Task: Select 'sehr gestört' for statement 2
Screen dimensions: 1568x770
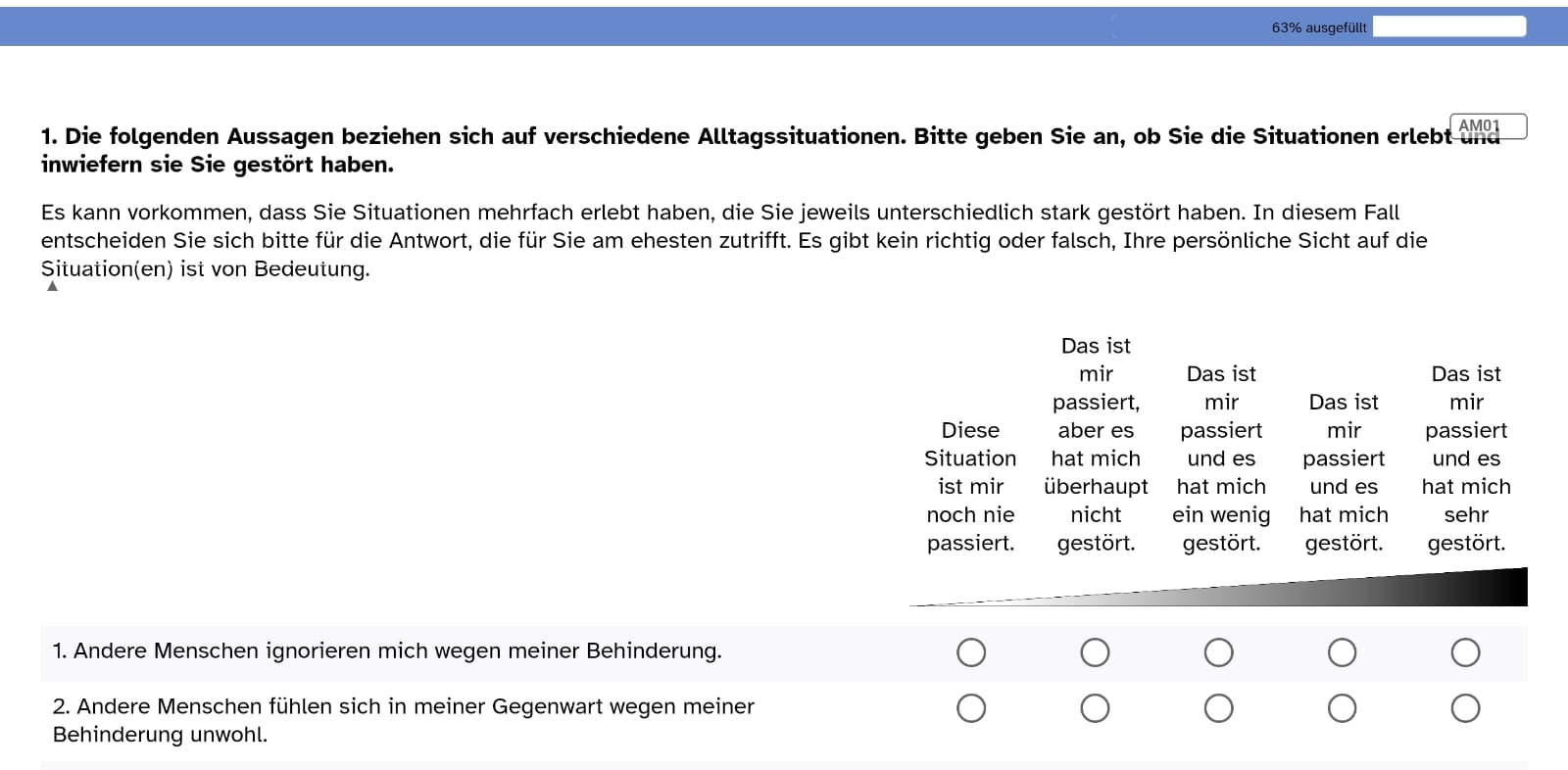Action: click(1465, 708)
